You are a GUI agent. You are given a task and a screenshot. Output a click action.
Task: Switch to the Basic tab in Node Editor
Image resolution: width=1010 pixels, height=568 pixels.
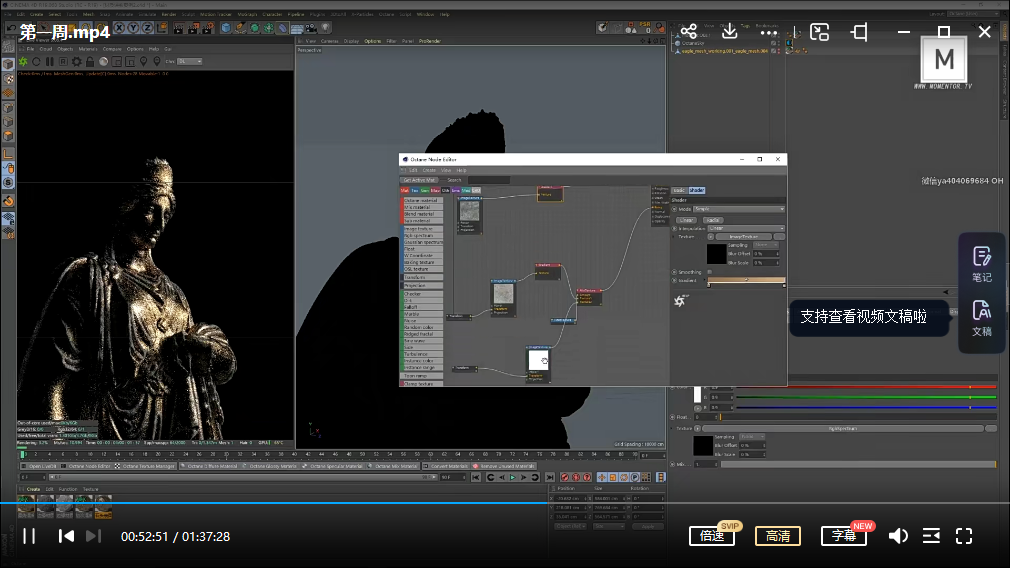680,190
